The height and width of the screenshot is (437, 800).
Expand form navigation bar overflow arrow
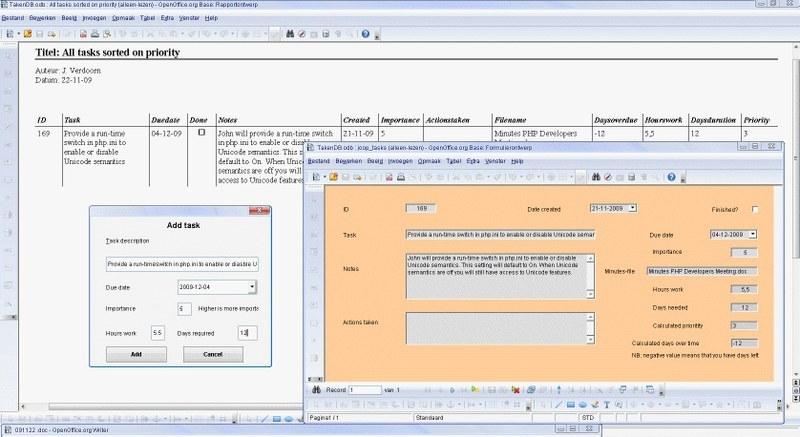click(661, 391)
